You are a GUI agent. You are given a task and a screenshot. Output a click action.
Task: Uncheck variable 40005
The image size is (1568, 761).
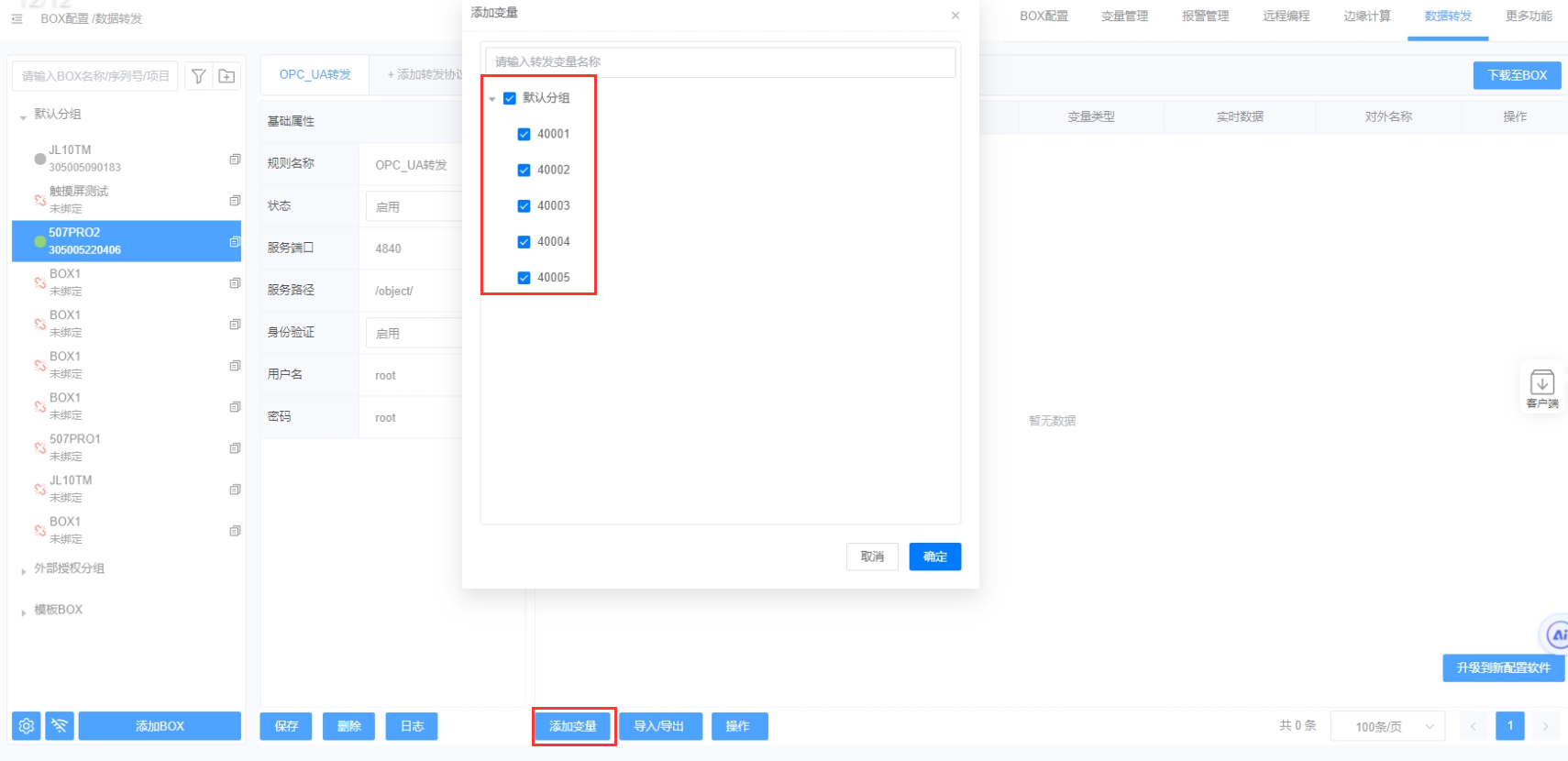click(525, 277)
